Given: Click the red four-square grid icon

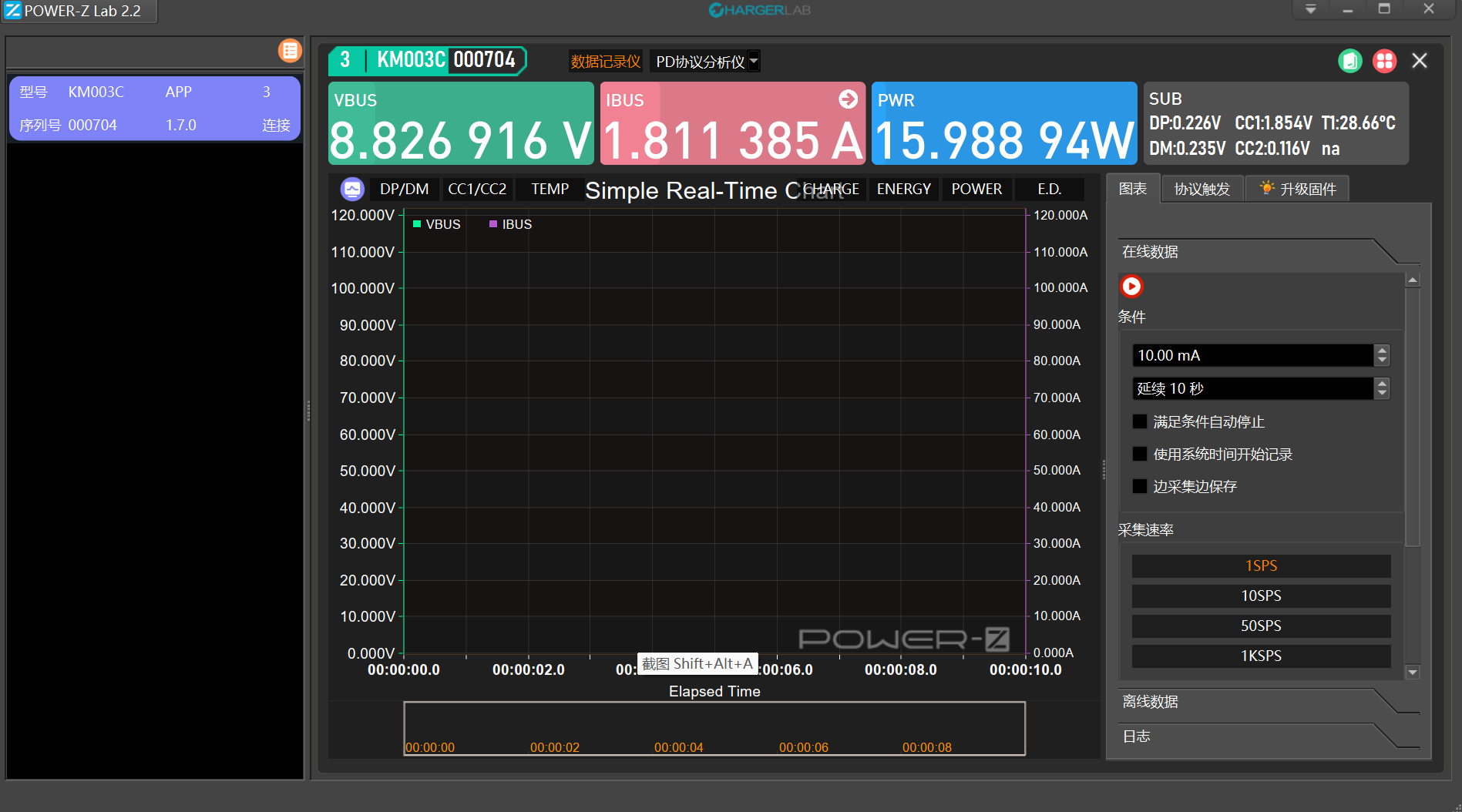Looking at the screenshot, I should coord(1384,61).
